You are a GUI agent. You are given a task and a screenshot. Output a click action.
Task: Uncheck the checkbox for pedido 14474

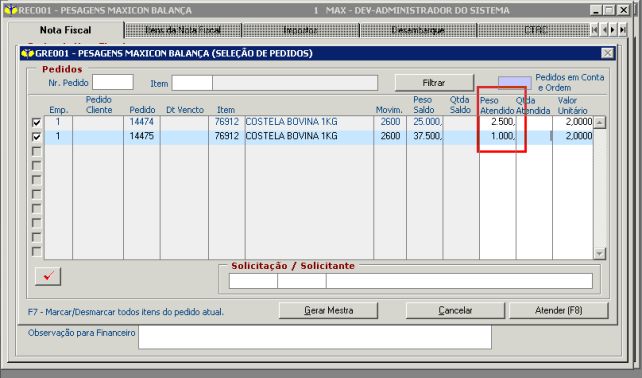point(36,122)
